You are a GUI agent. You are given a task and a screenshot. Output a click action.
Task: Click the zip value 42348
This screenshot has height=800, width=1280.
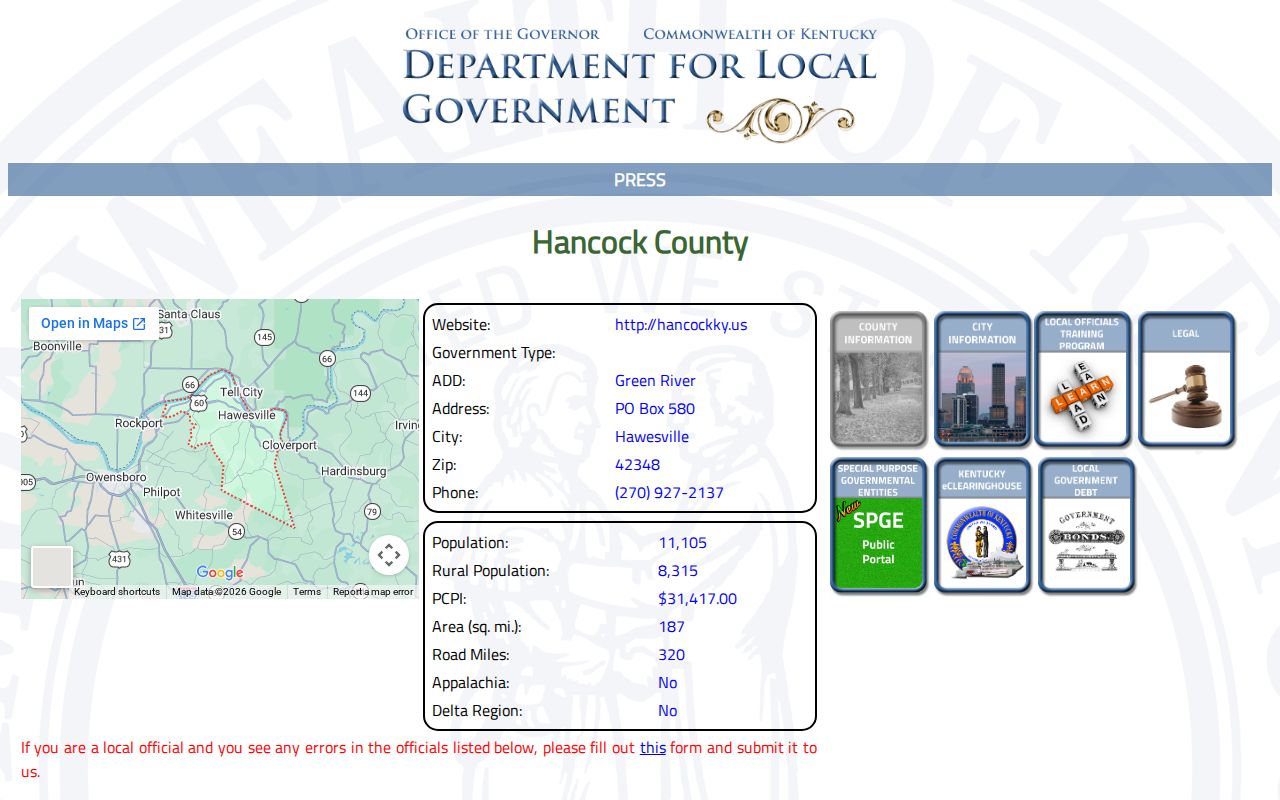click(x=637, y=465)
